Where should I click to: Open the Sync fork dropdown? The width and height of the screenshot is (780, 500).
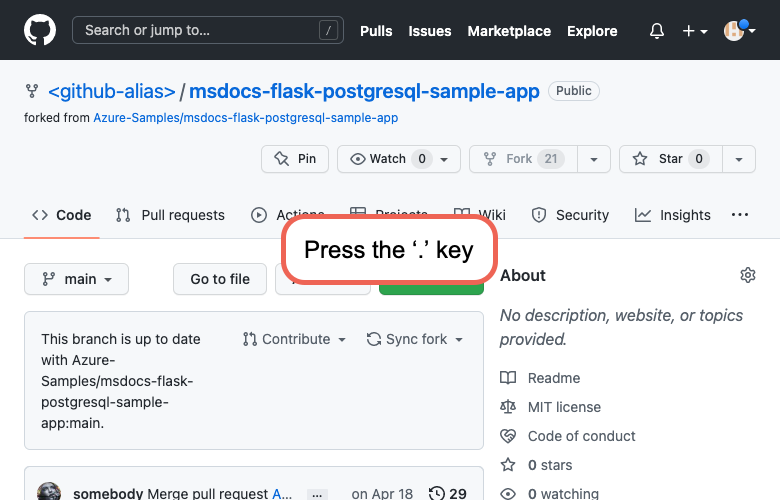tap(415, 339)
